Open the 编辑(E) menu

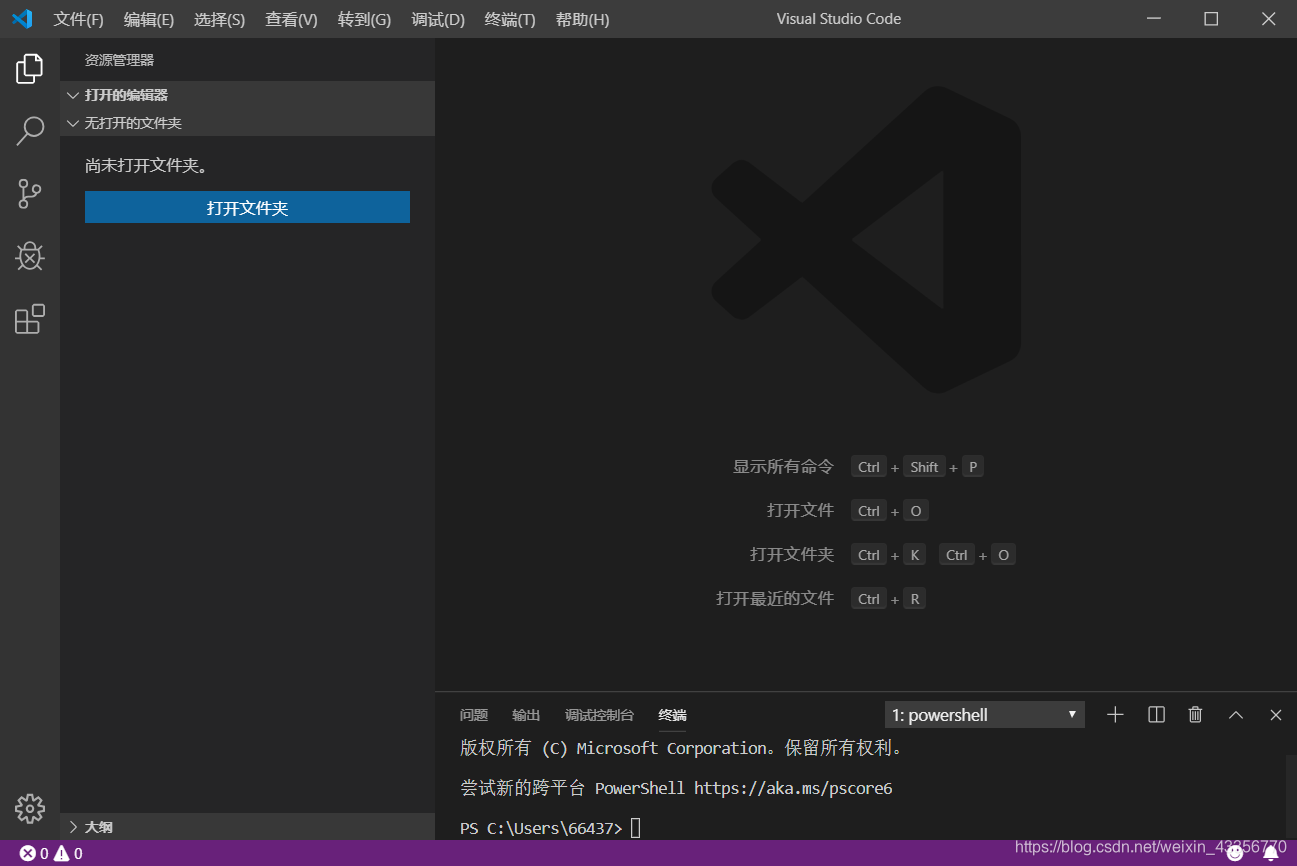(149, 20)
